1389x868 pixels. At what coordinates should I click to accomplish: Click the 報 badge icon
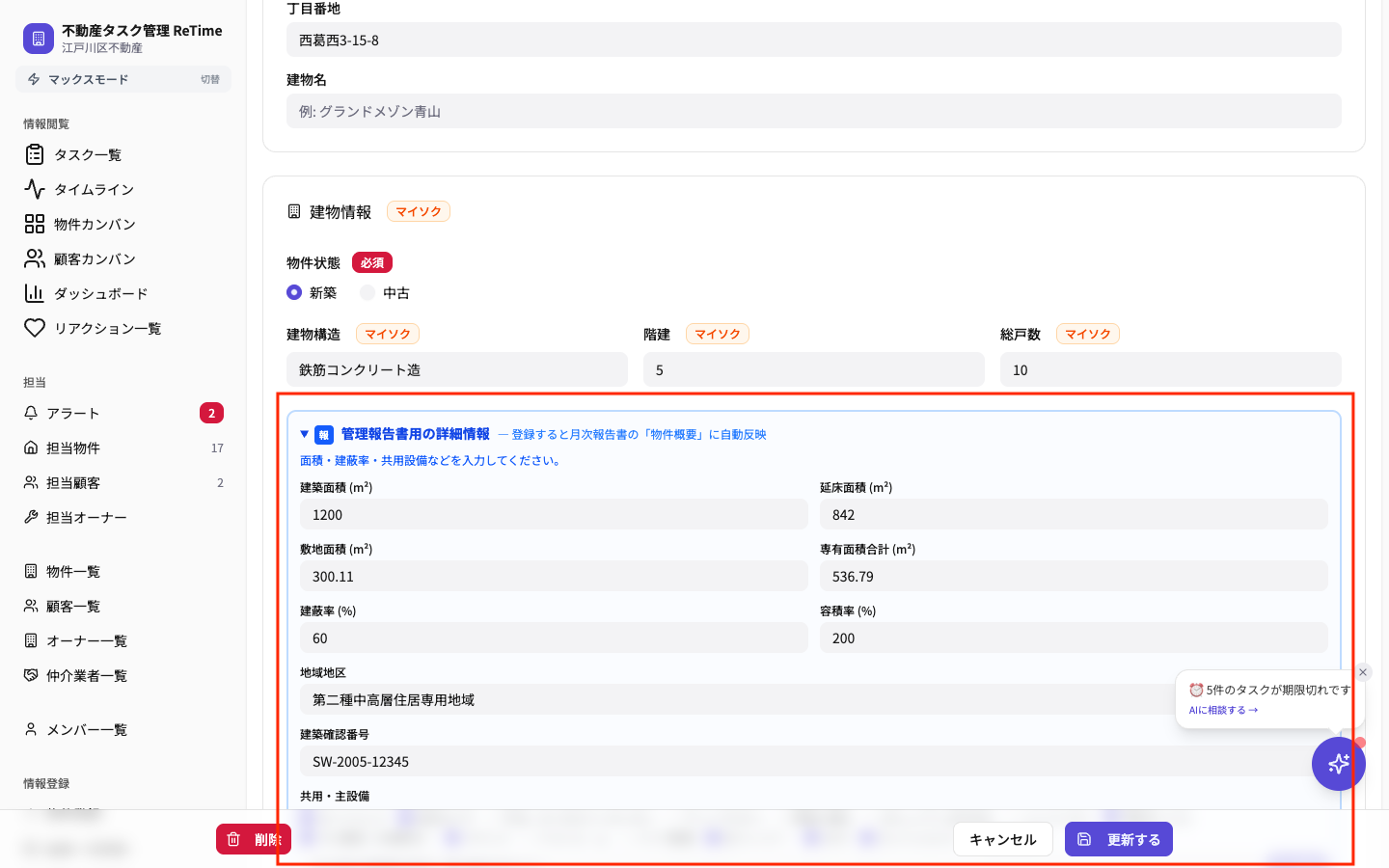(324, 435)
